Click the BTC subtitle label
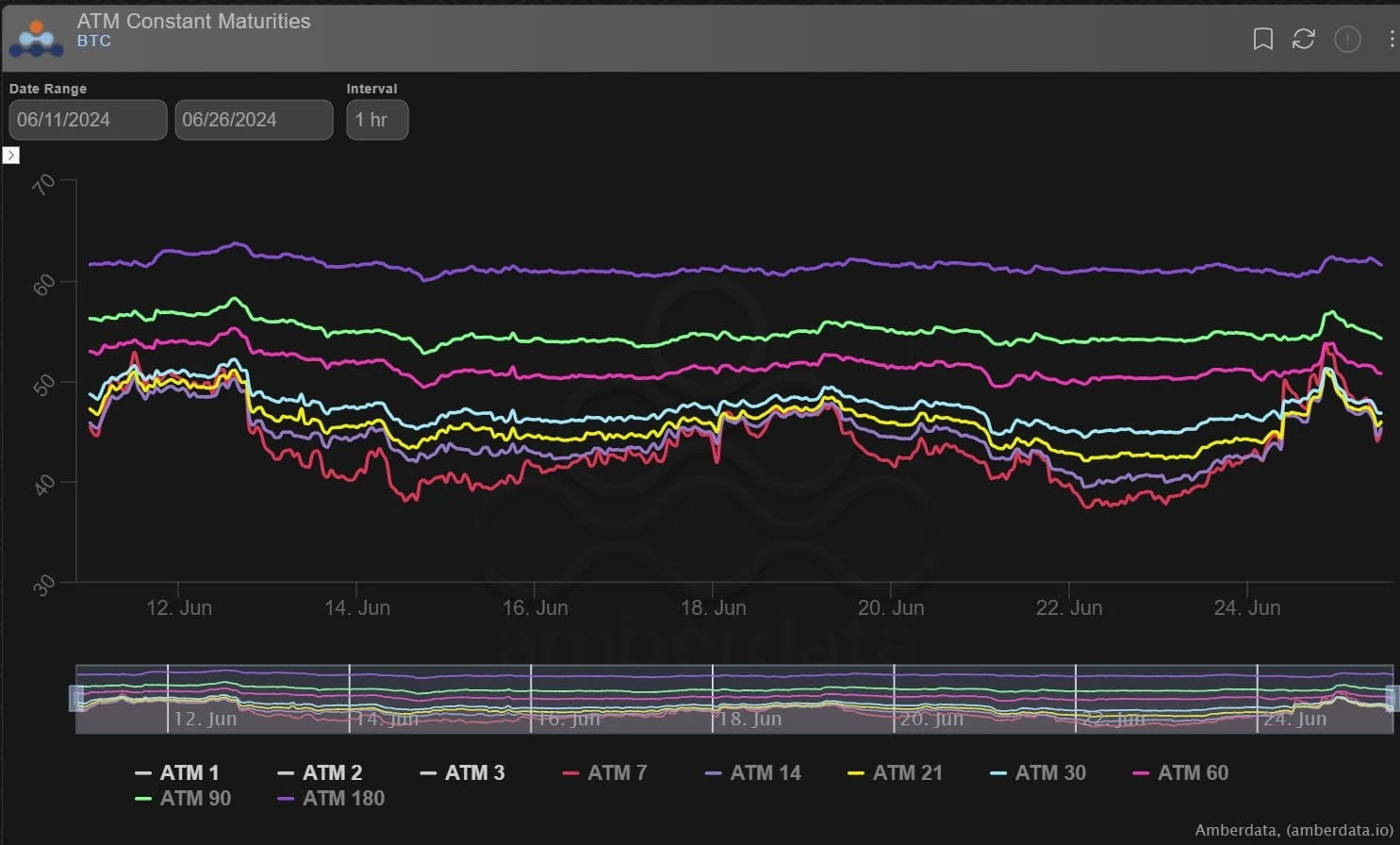Image resolution: width=1400 pixels, height=845 pixels. tap(94, 41)
